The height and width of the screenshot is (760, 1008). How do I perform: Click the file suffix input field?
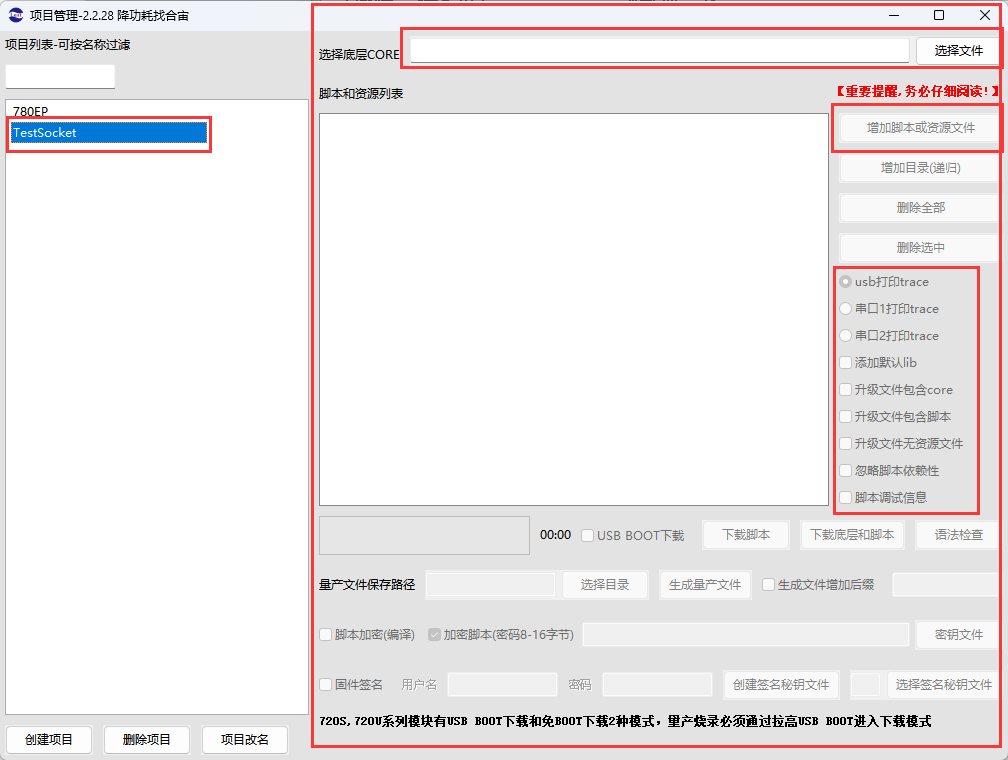(x=946, y=585)
